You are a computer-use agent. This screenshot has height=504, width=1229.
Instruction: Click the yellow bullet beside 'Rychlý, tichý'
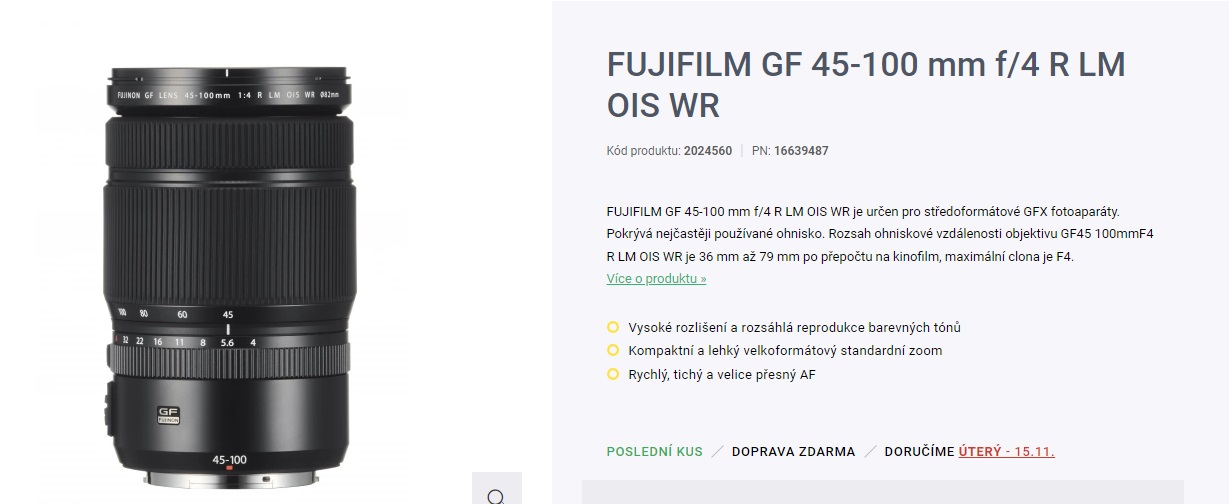(613, 374)
